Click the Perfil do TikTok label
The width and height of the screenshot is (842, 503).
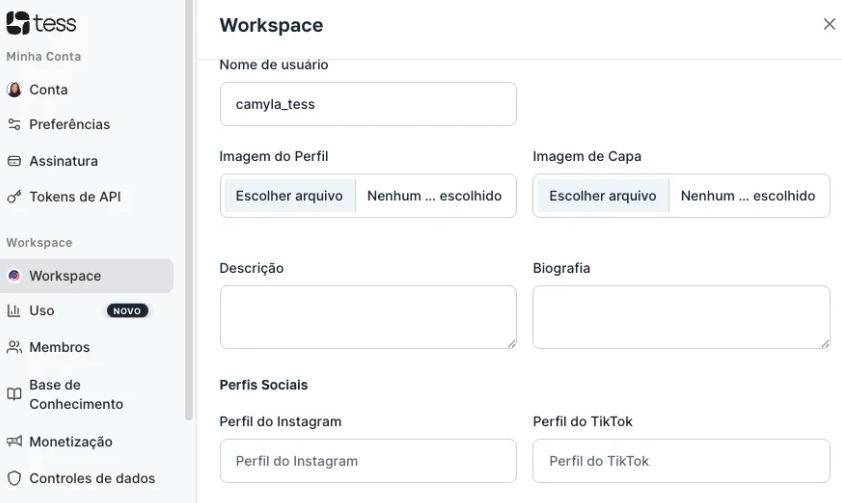pos(583,421)
